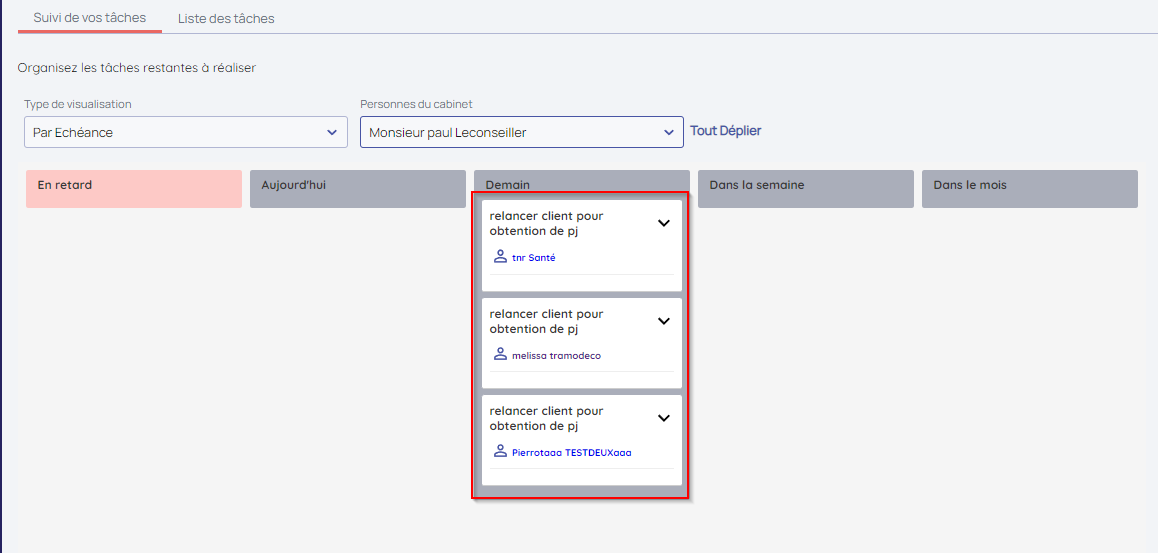Open the tnr Santé client link
The width and height of the screenshot is (1158, 553).
click(x=533, y=258)
